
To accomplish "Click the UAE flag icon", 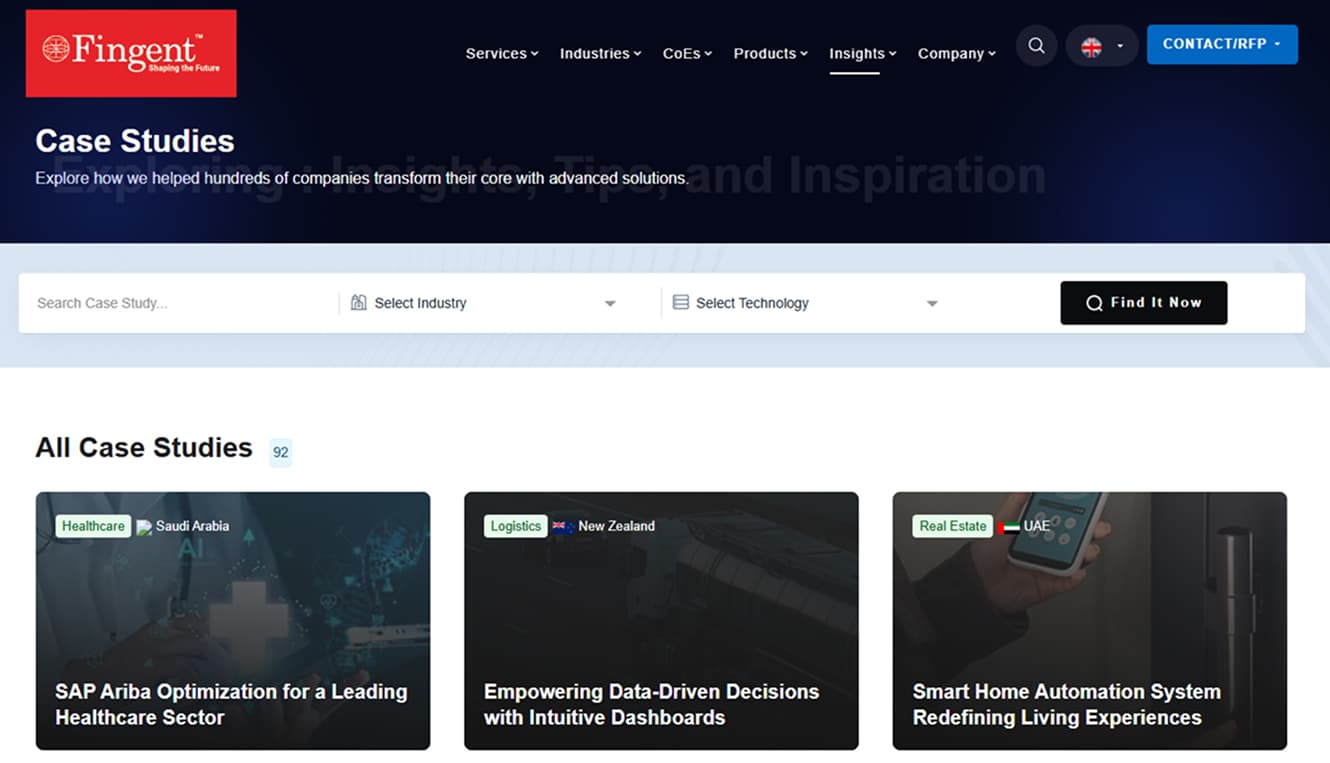I will click(x=1009, y=527).
